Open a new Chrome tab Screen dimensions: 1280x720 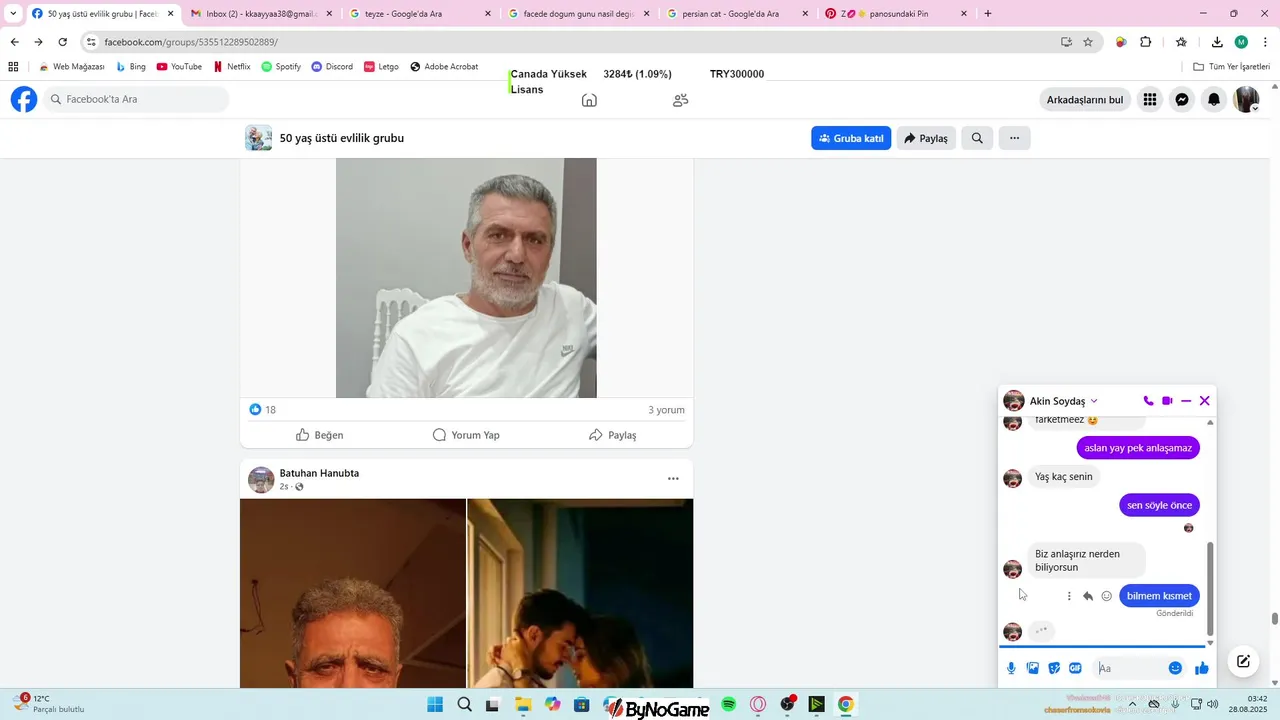point(988,14)
